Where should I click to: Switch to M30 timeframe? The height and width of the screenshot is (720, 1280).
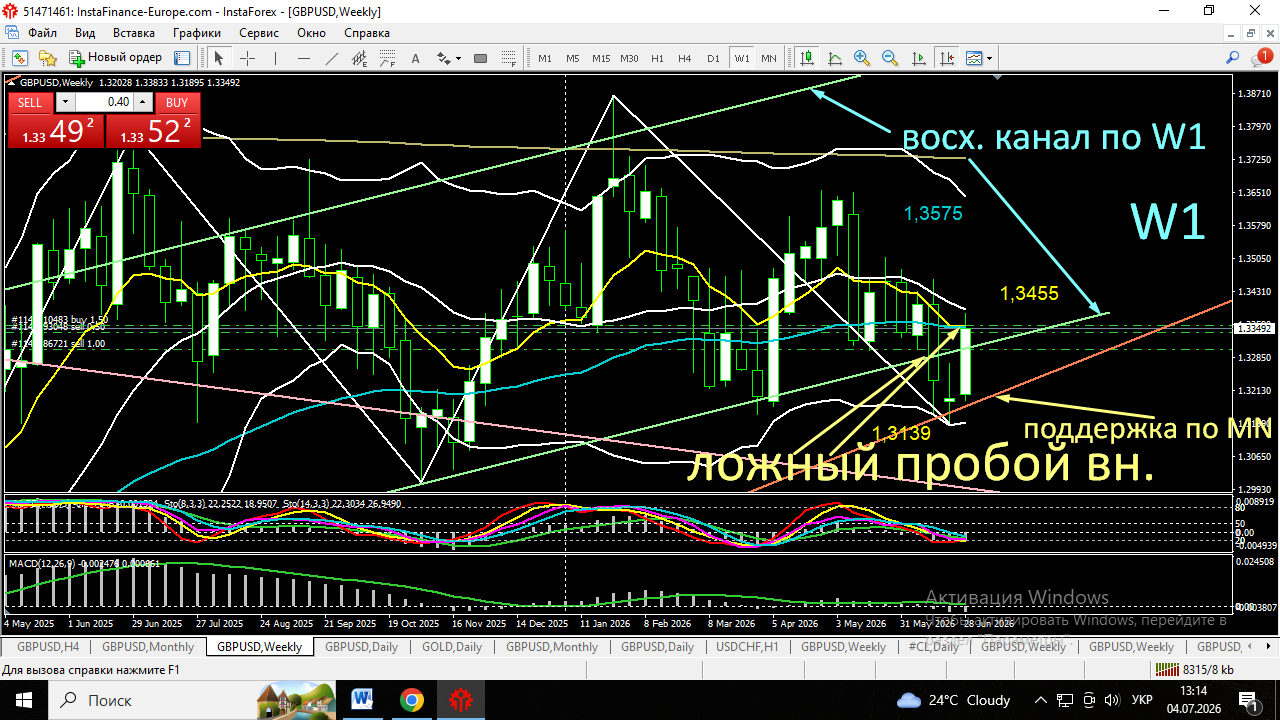coord(629,58)
